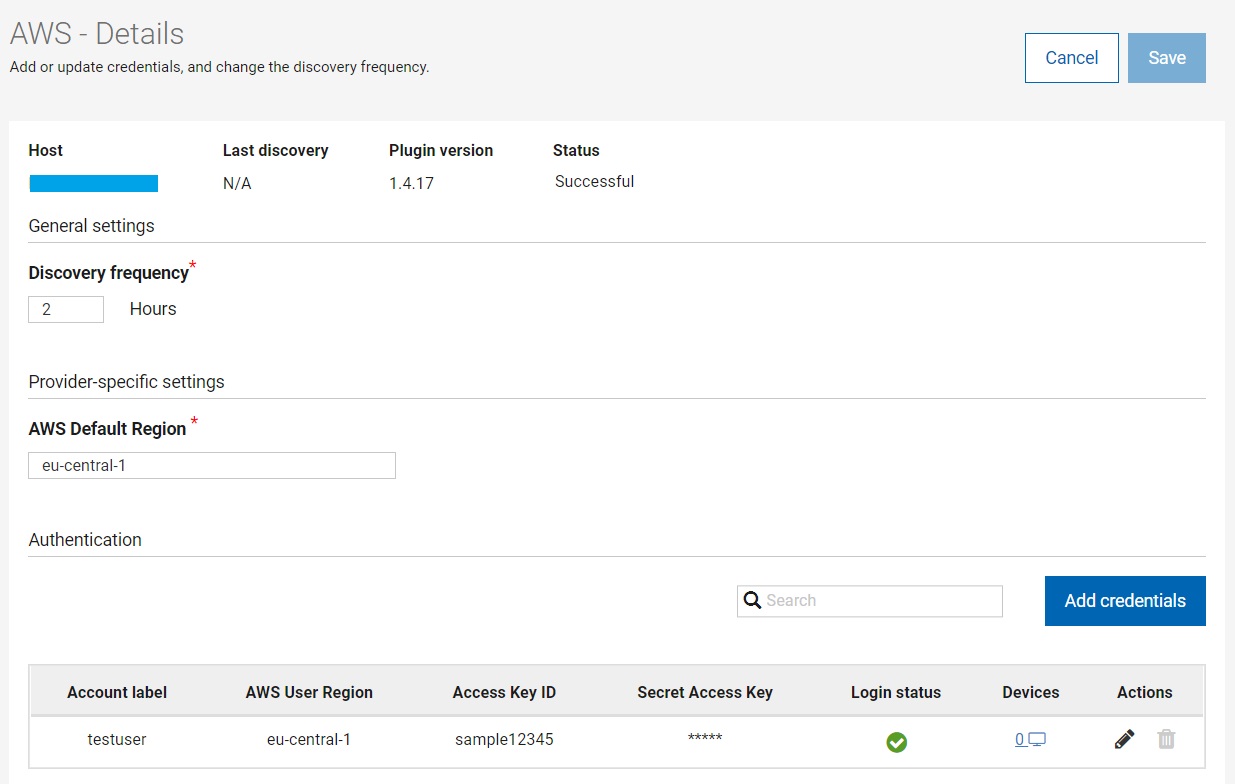1235x784 pixels.
Task: Click the Secret Access Key column header
Action: (x=705, y=692)
